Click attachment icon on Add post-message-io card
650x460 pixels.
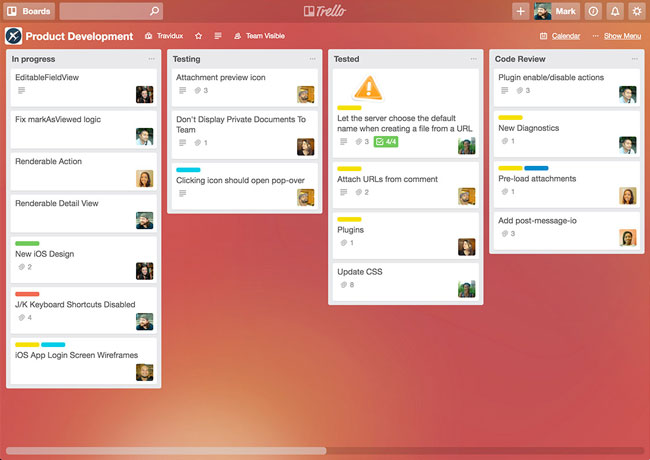tap(504, 234)
